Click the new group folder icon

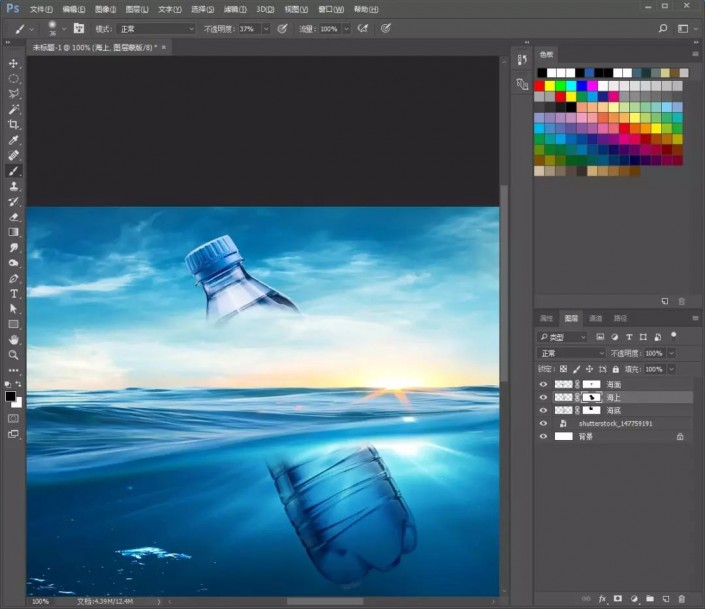(650, 599)
